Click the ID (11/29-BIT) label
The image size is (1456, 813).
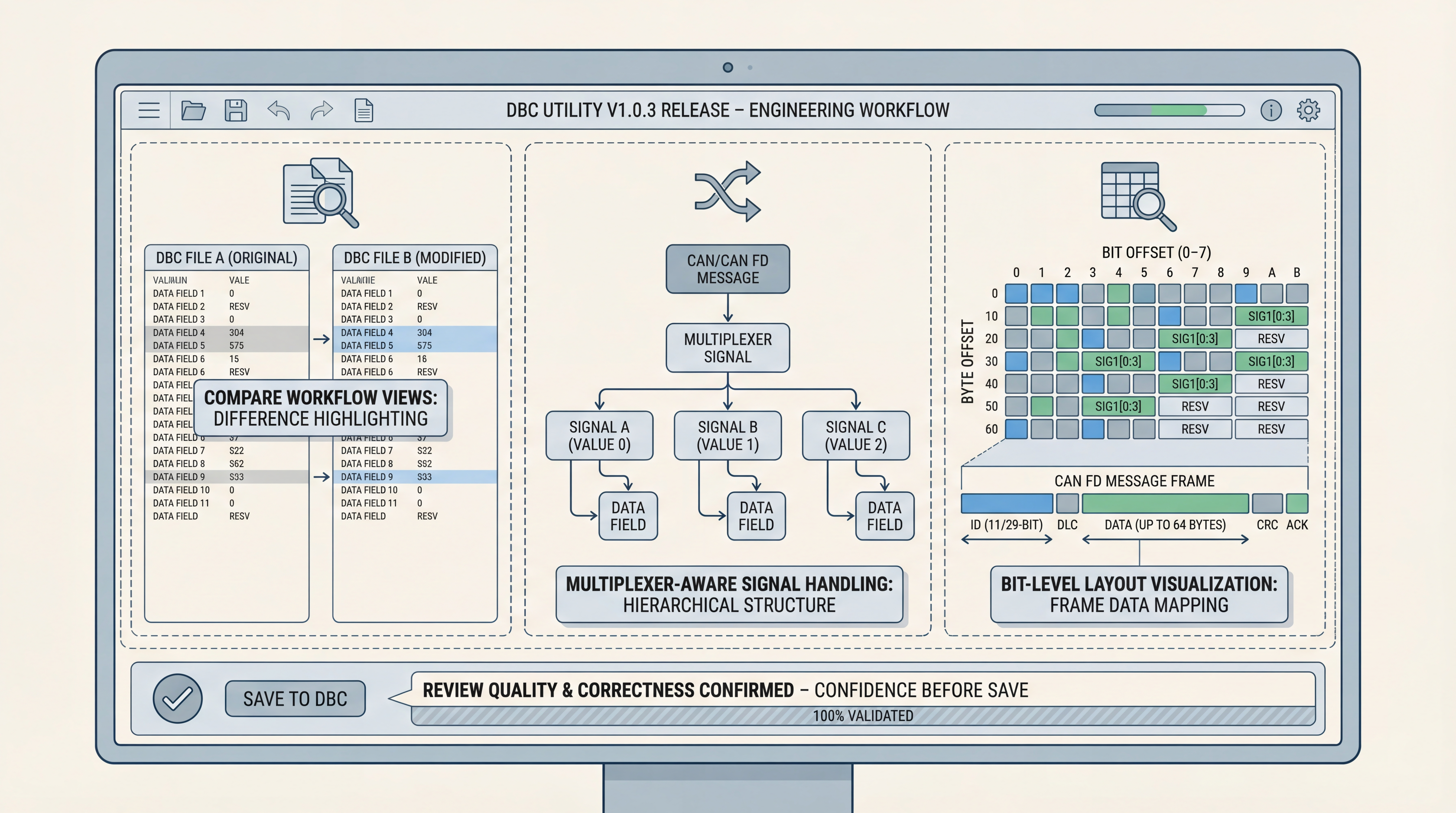pos(1006,525)
